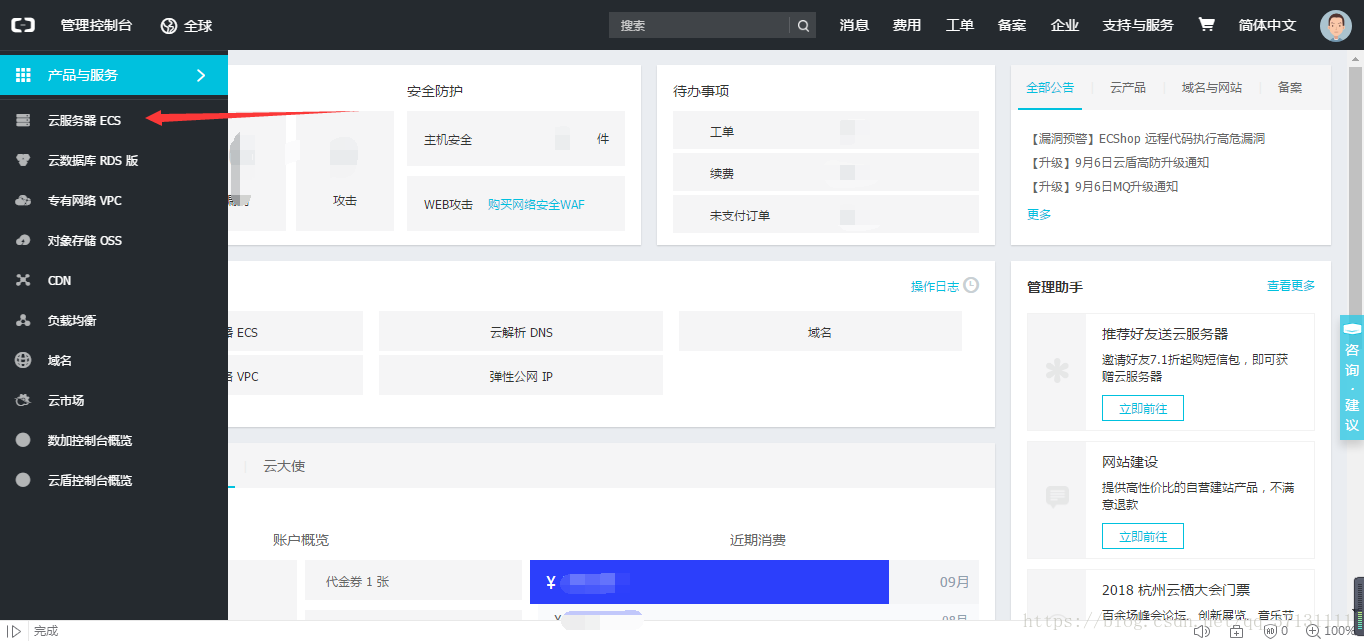The height and width of the screenshot is (641, 1364).
Task: Click the 负载均衡 sidebar icon
Action: coord(23,320)
